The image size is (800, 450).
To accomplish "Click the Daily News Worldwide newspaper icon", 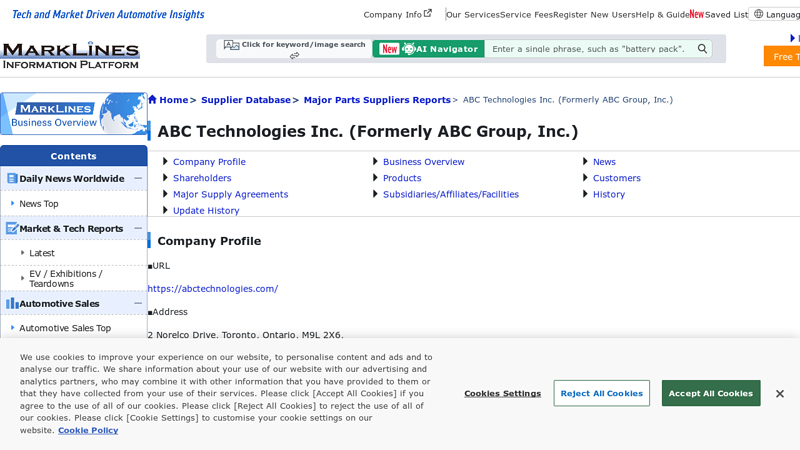I will coord(12,179).
